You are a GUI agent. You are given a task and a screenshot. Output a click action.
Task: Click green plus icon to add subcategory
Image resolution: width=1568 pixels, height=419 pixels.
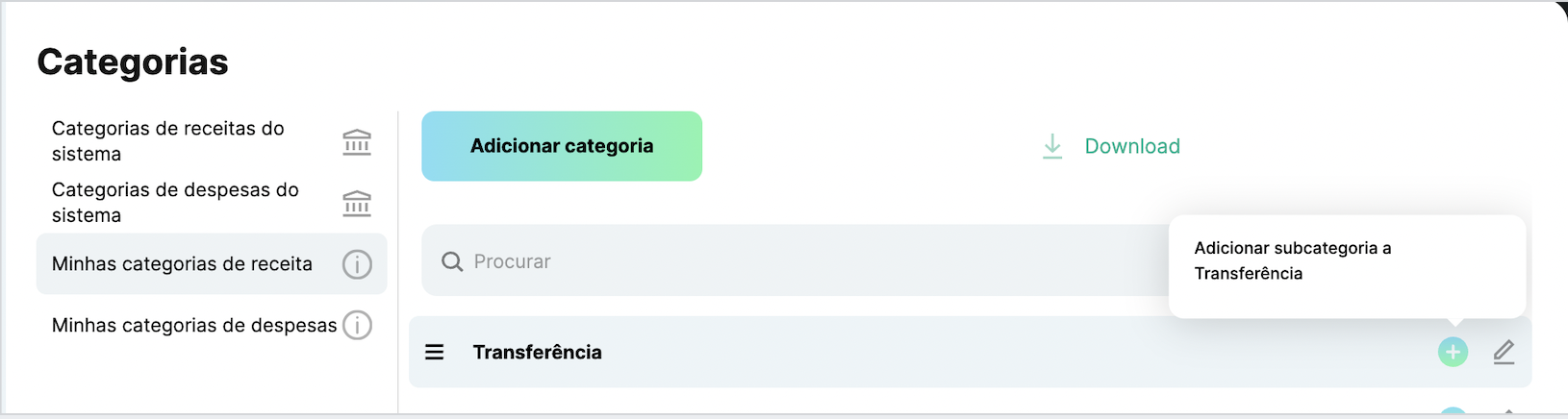(1453, 352)
